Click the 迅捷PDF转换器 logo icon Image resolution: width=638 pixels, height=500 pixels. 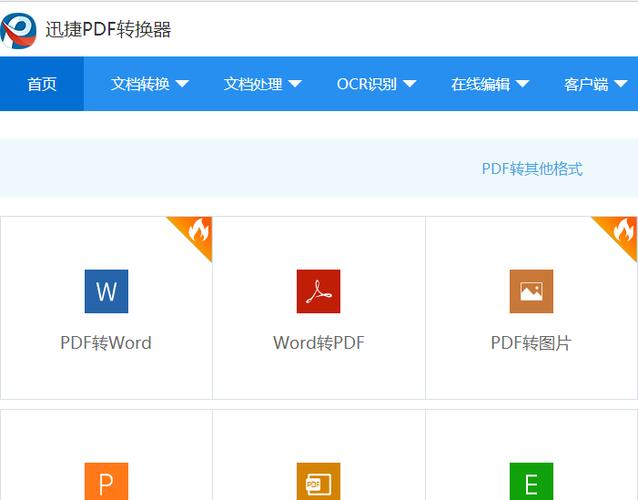18,31
